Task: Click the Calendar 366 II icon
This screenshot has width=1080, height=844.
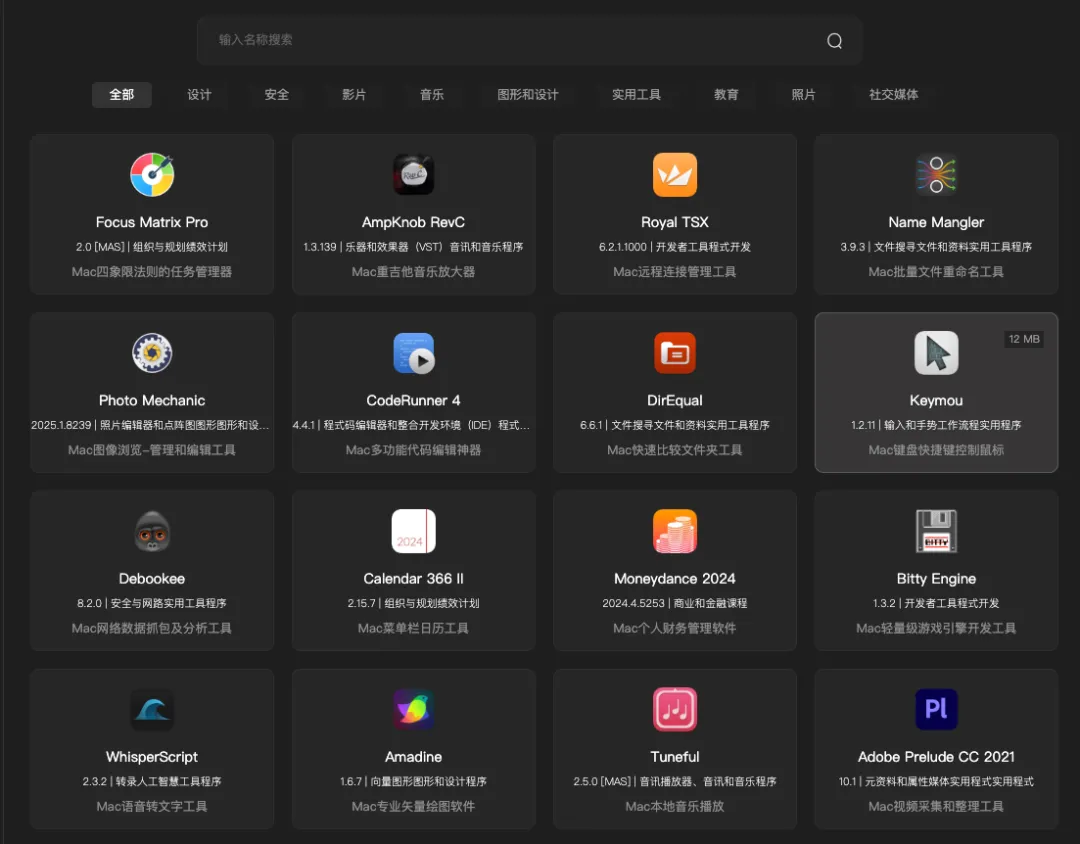Action: pyautogui.click(x=413, y=531)
